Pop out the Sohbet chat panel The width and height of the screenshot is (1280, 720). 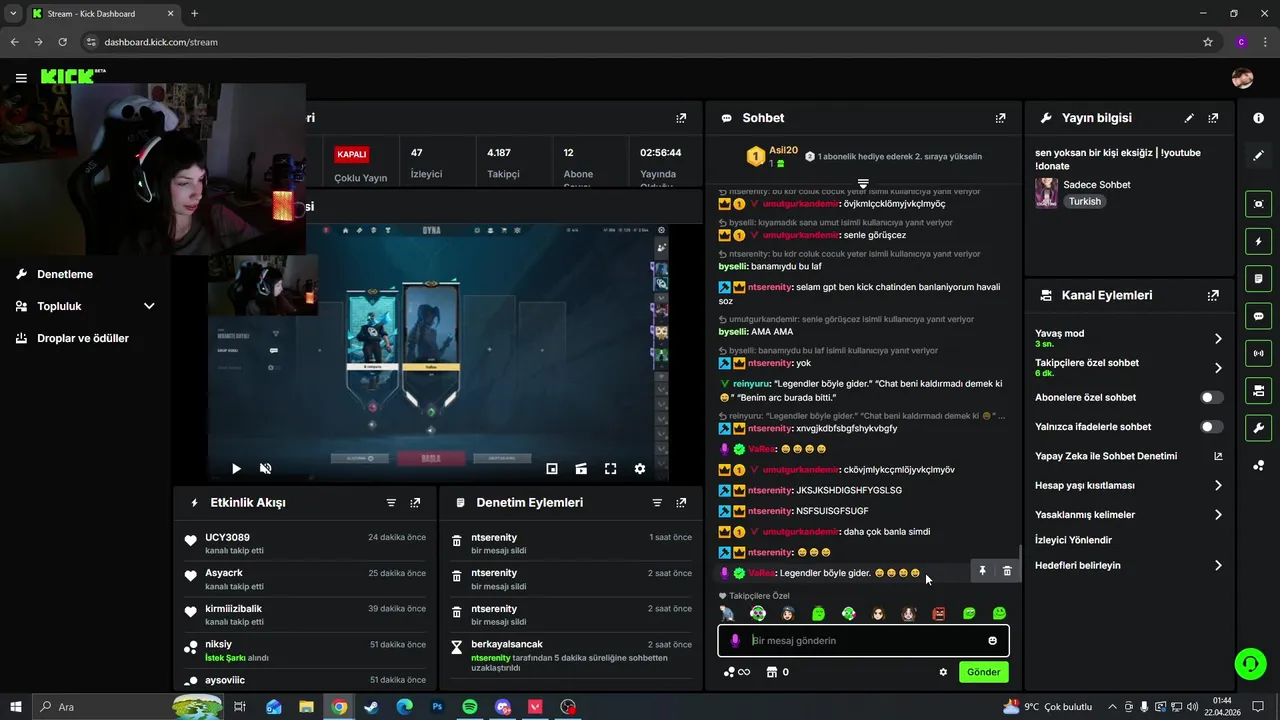coord(1000,118)
